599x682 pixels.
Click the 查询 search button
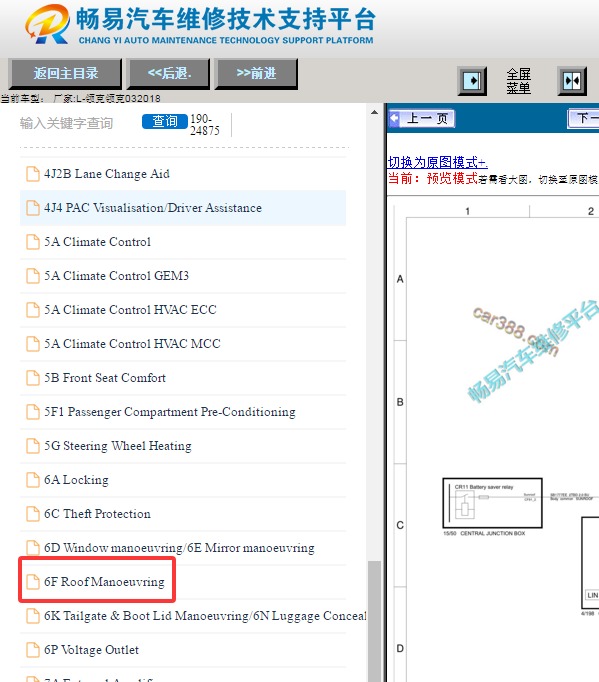[x=164, y=121]
